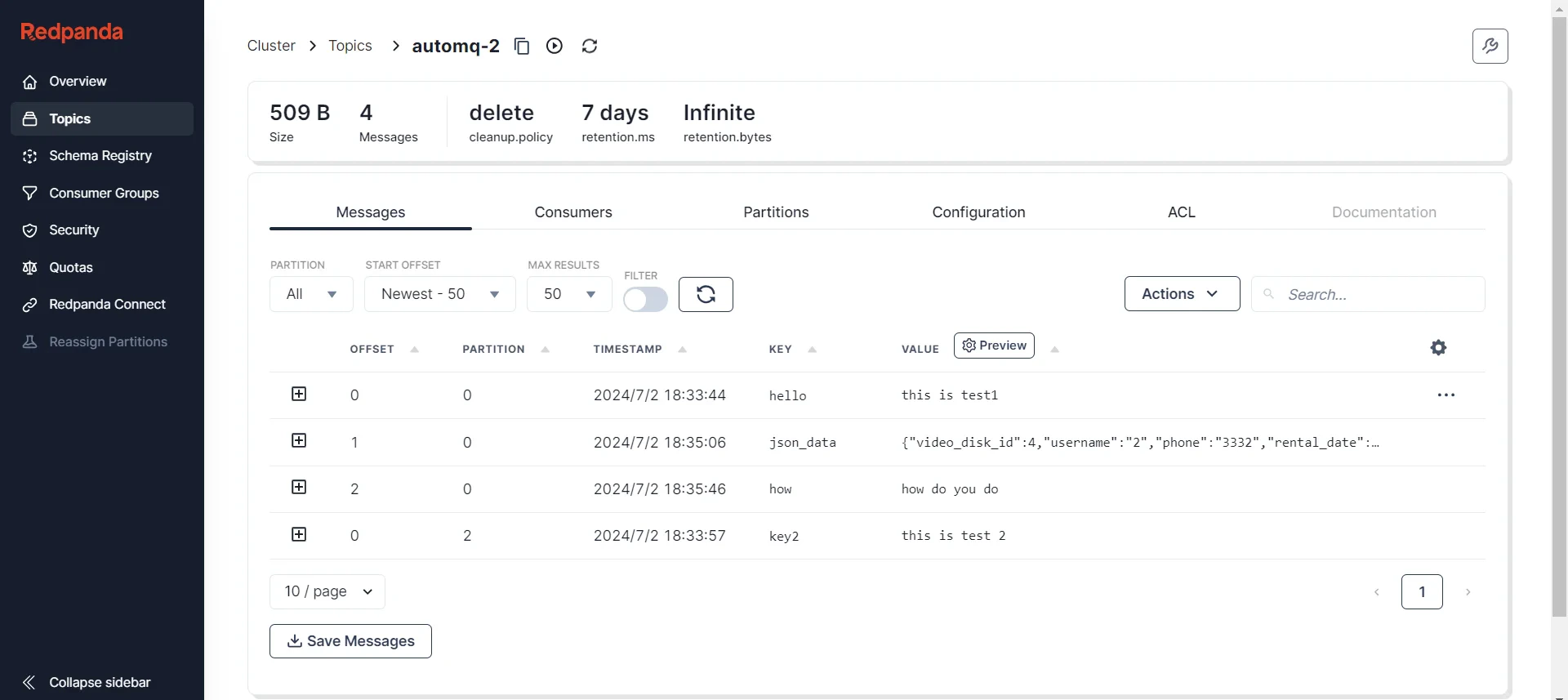Enable the Filter toggle switch
1568x700 pixels.
645,300
